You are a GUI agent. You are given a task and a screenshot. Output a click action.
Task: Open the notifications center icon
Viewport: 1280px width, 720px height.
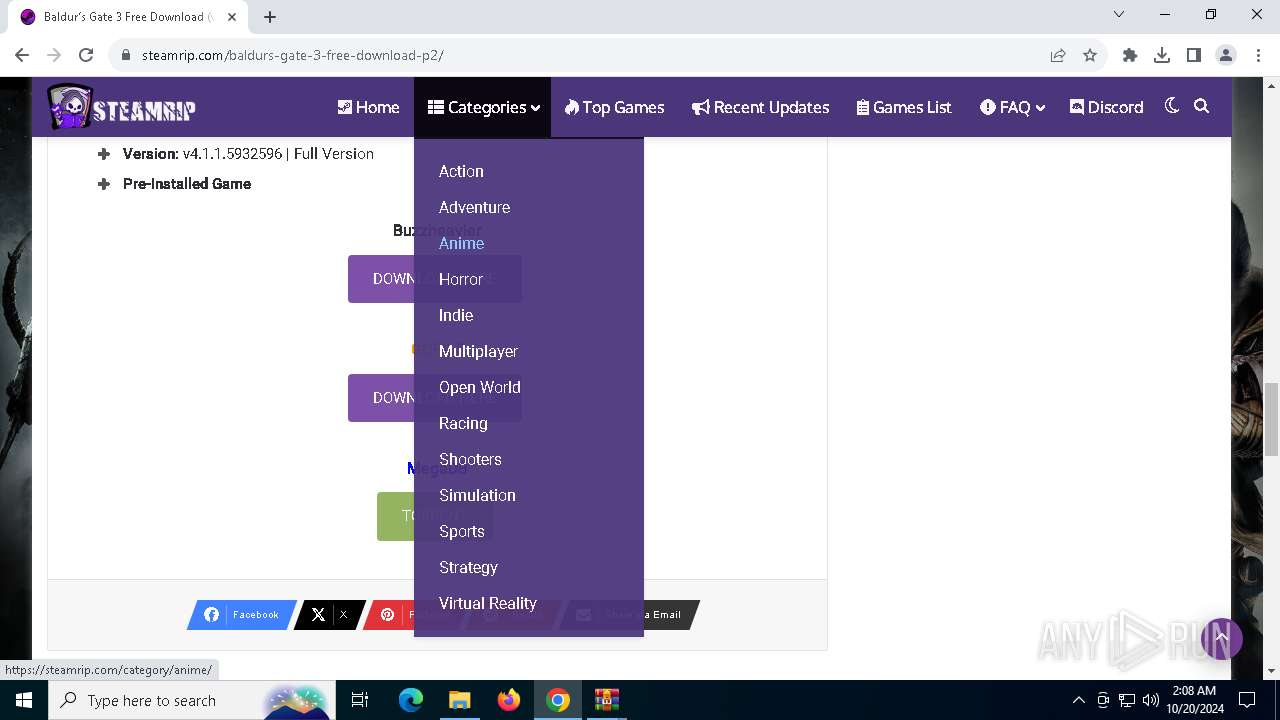pos(1247,700)
